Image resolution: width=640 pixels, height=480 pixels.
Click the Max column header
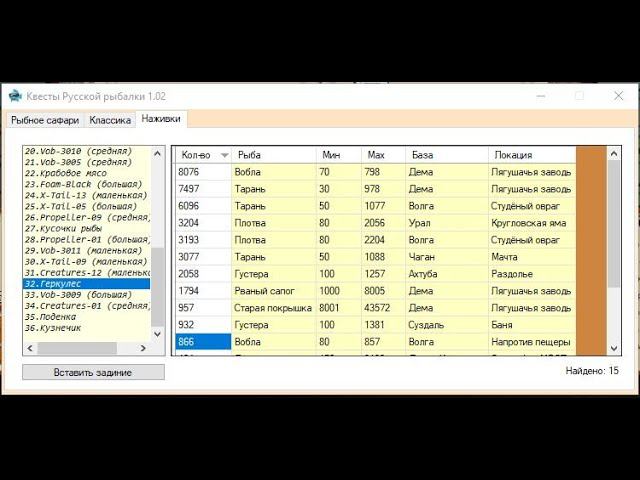pos(383,155)
